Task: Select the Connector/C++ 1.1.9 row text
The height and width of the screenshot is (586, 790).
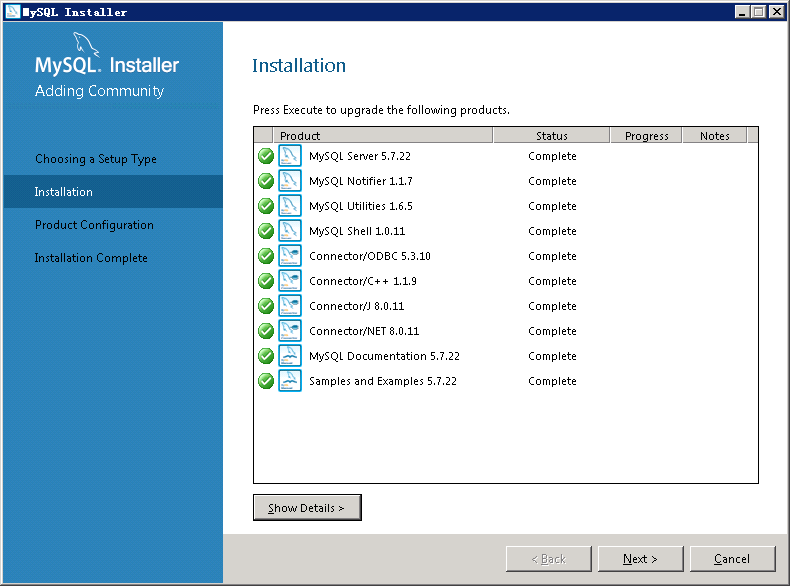Action: (x=363, y=281)
